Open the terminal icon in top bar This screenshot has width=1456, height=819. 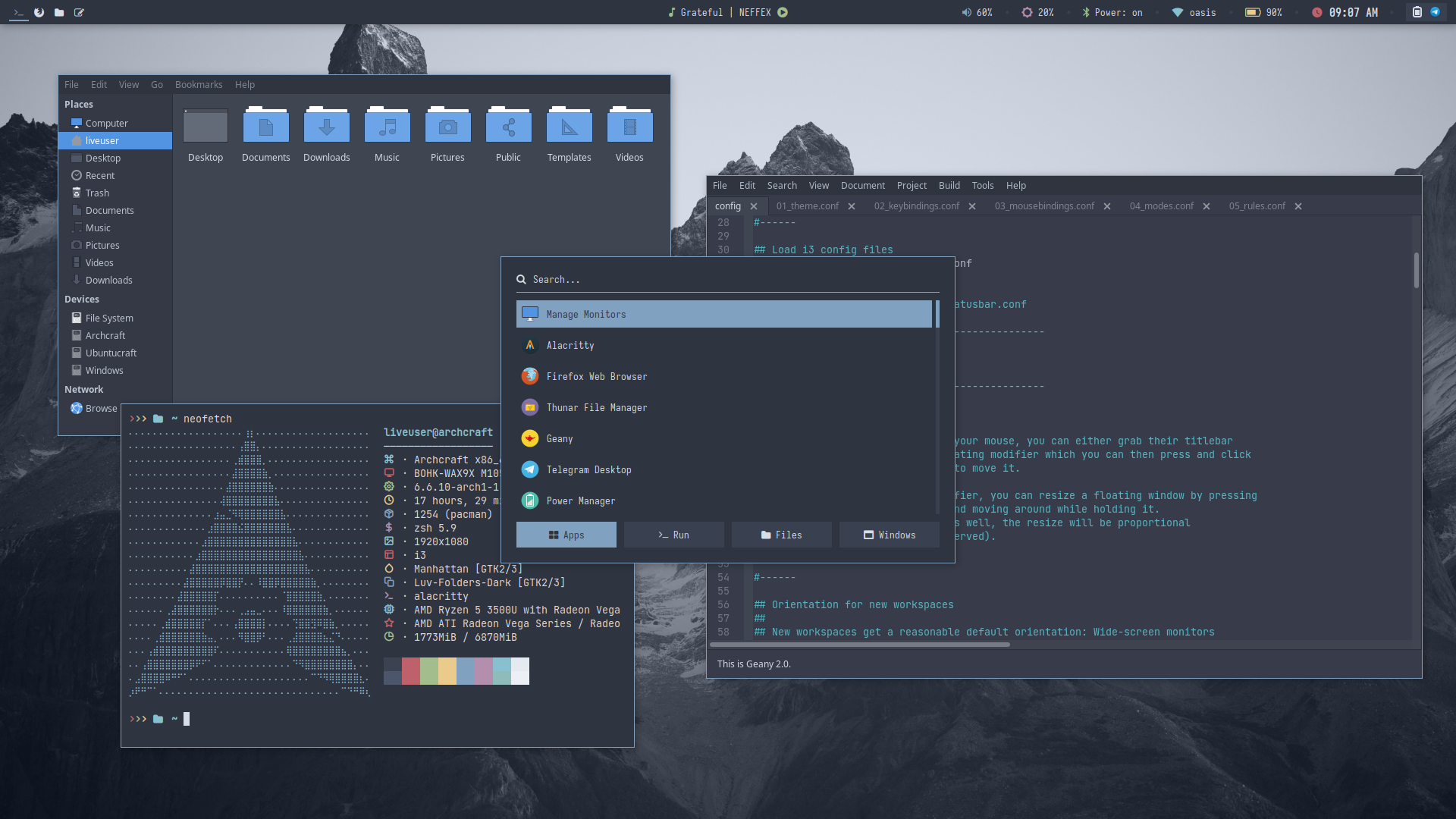(19, 12)
